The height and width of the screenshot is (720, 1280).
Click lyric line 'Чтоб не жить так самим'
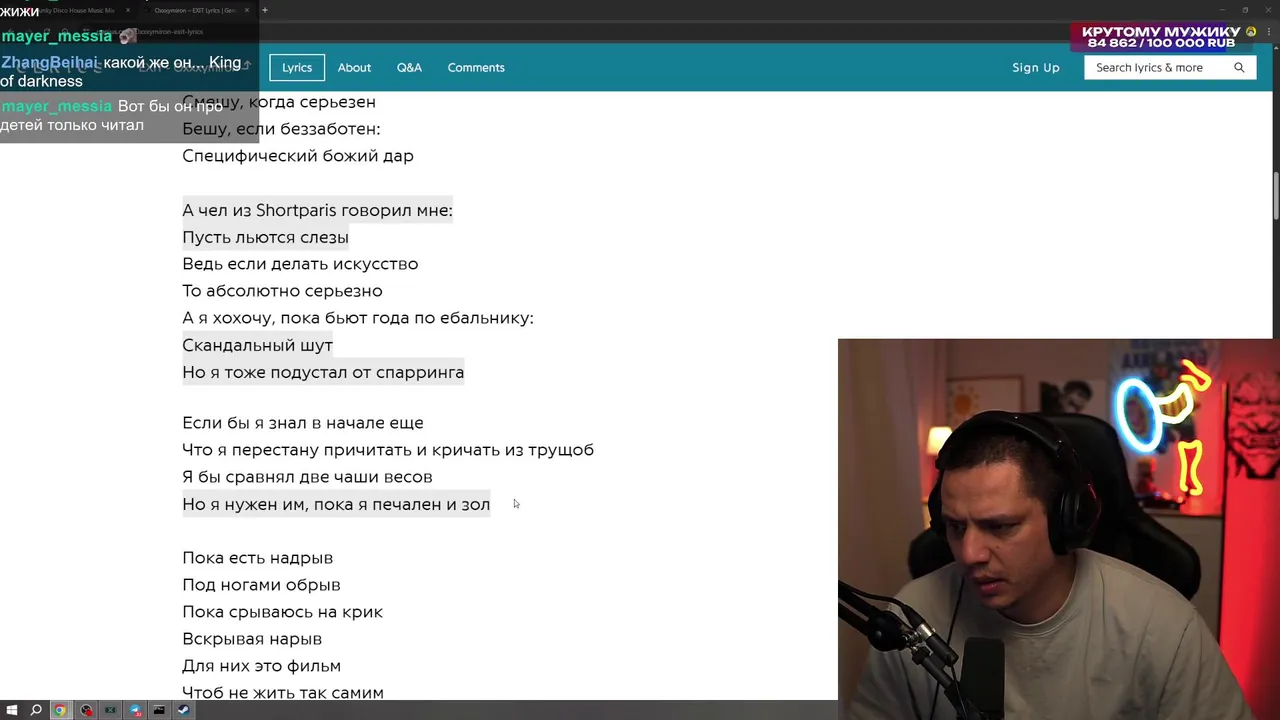pyautogui.click(x=283, y=692)
